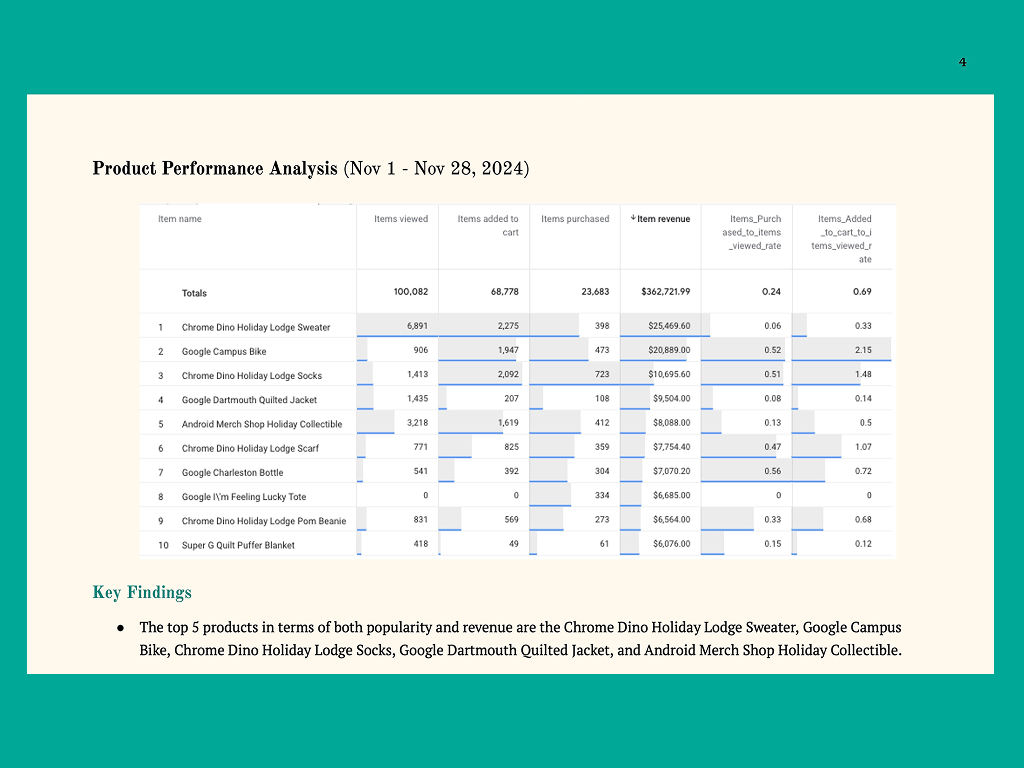Click total items added to cart 68,778

(x=505, y=292)
